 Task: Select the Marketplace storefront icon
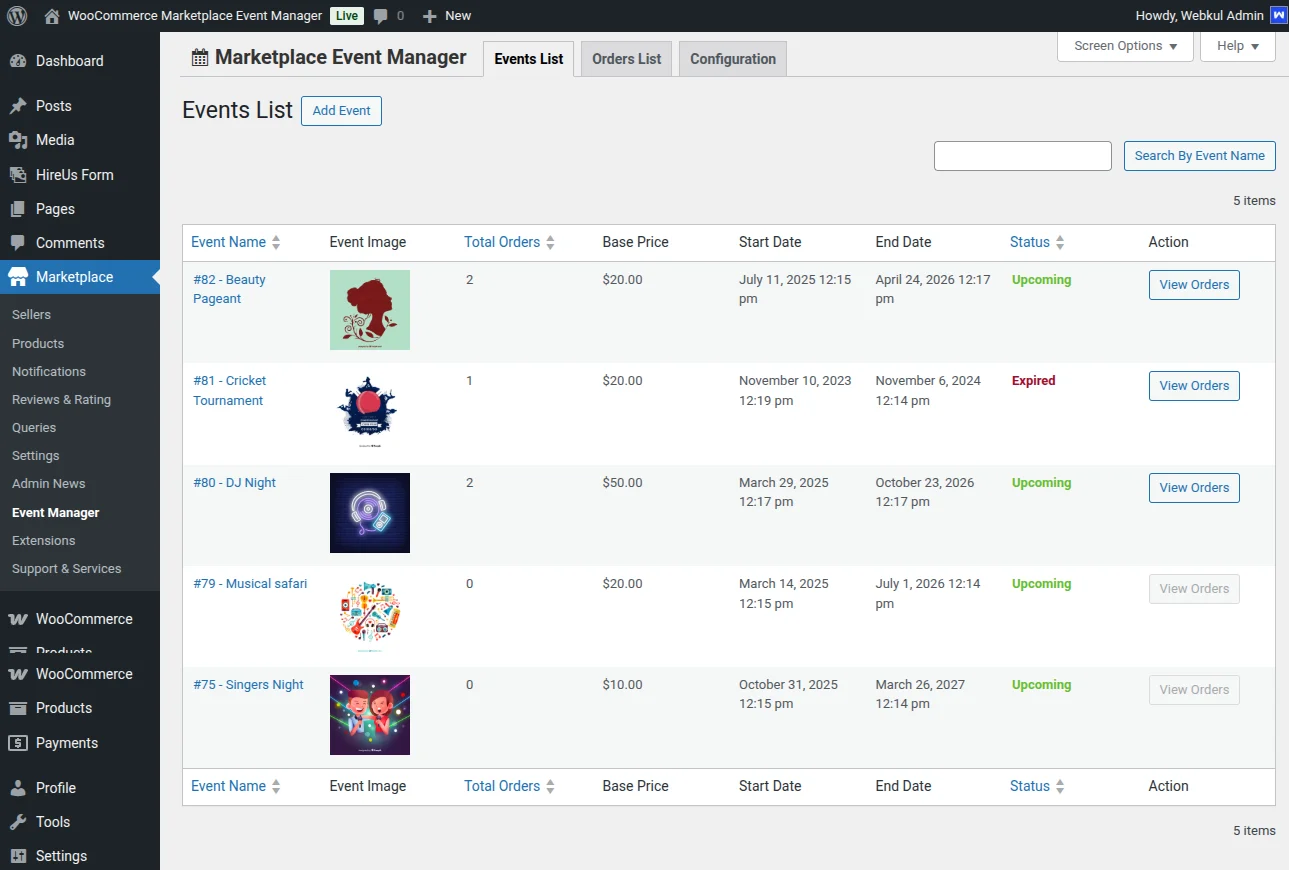(x=20, y=277)
